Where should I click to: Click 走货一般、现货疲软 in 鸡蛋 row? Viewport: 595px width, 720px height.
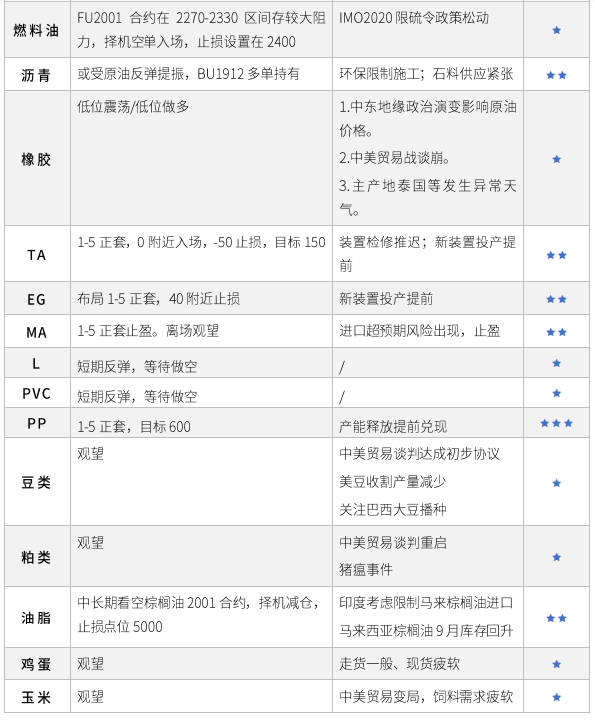[x=399, y=664]
